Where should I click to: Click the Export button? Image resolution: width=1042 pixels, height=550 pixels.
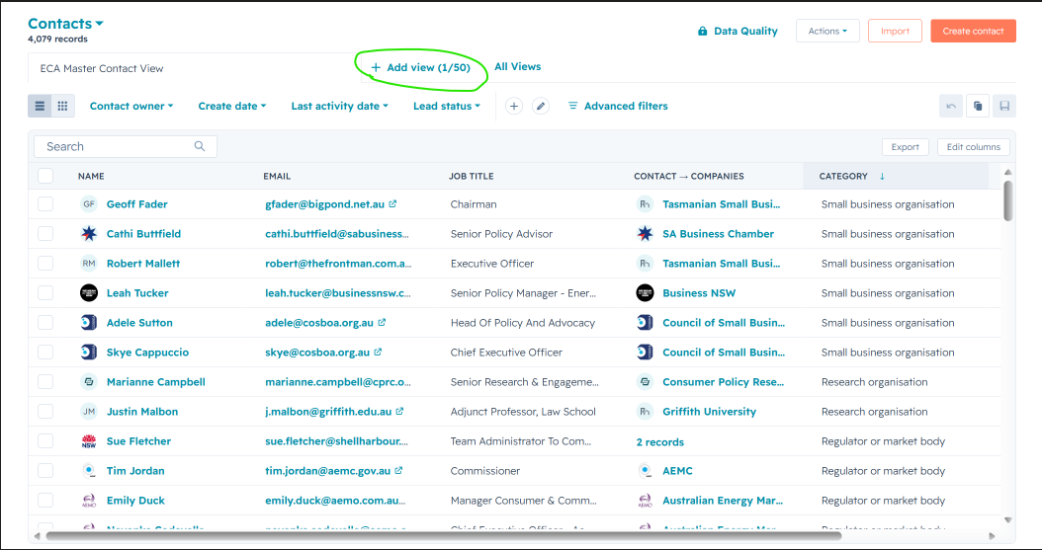coord(905,147)
